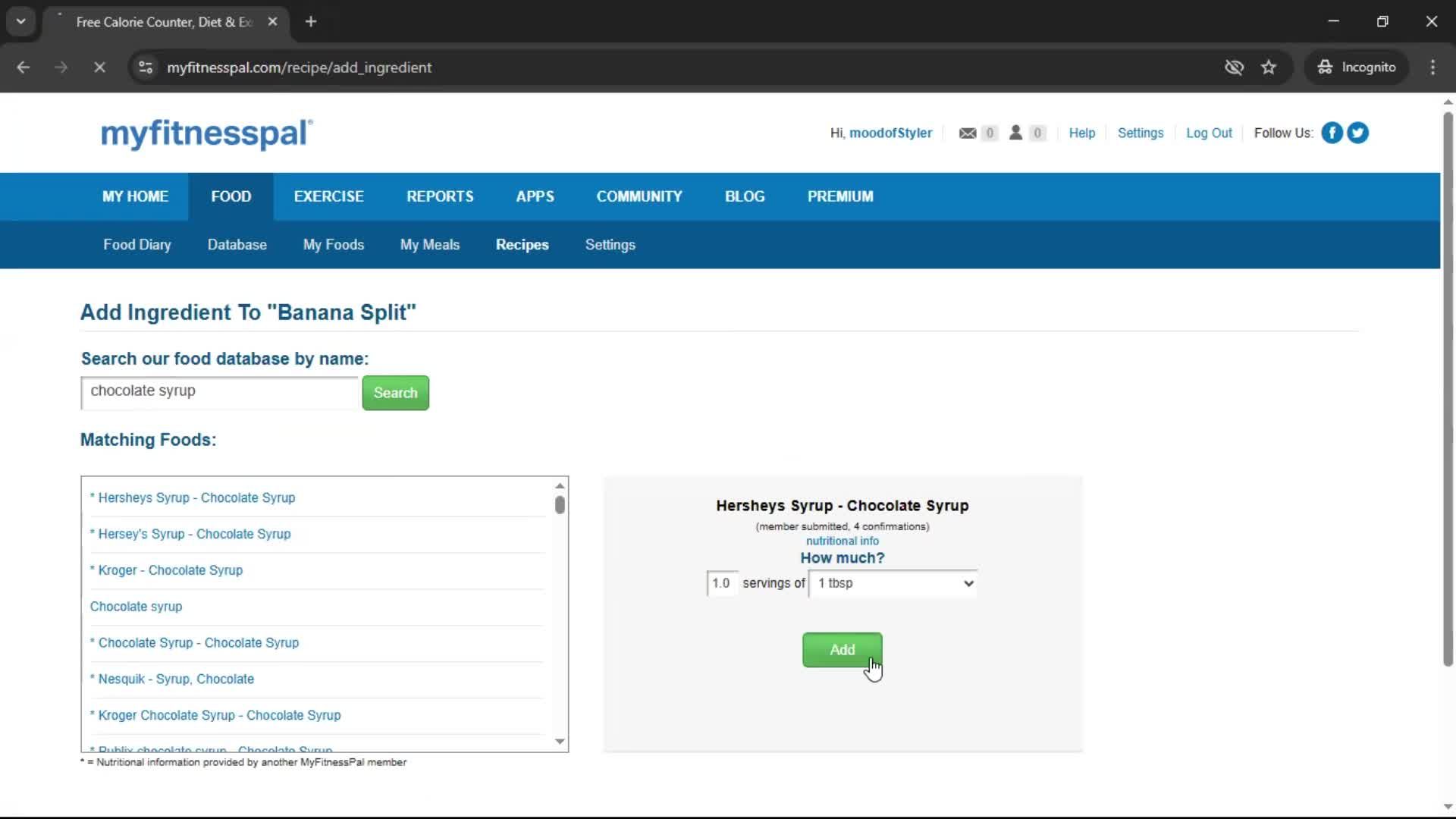Viewport: 1456px width, 819px height.
Task: Click the green Add button
Action: [843, 650]
